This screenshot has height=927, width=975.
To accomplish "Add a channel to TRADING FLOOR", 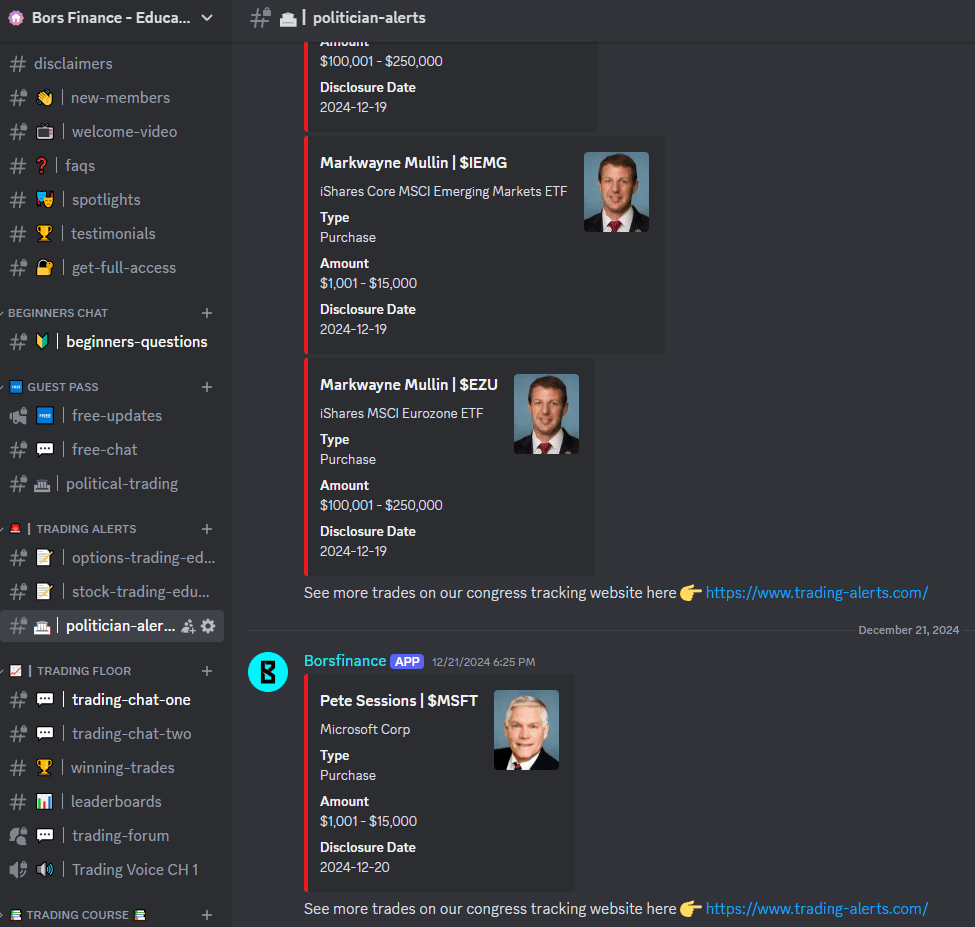I will pos(207,671).
